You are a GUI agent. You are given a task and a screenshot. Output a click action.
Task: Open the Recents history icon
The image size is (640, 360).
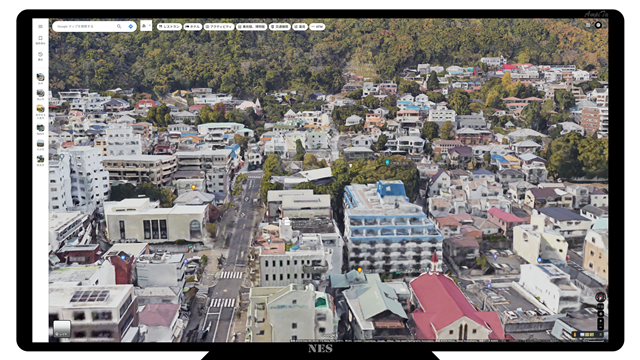coord(40,56)
